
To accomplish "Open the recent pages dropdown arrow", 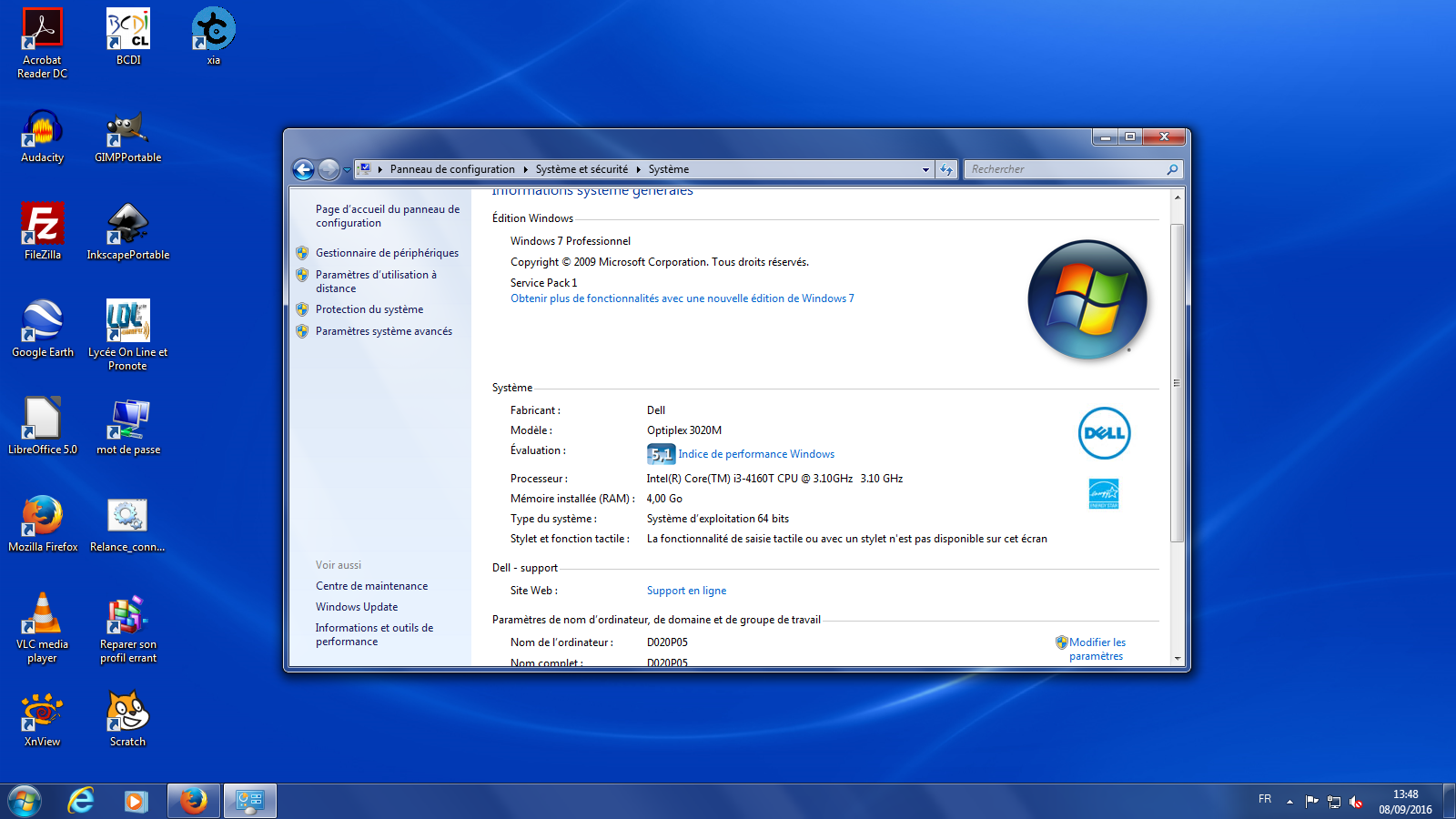I will click(347, 170).
